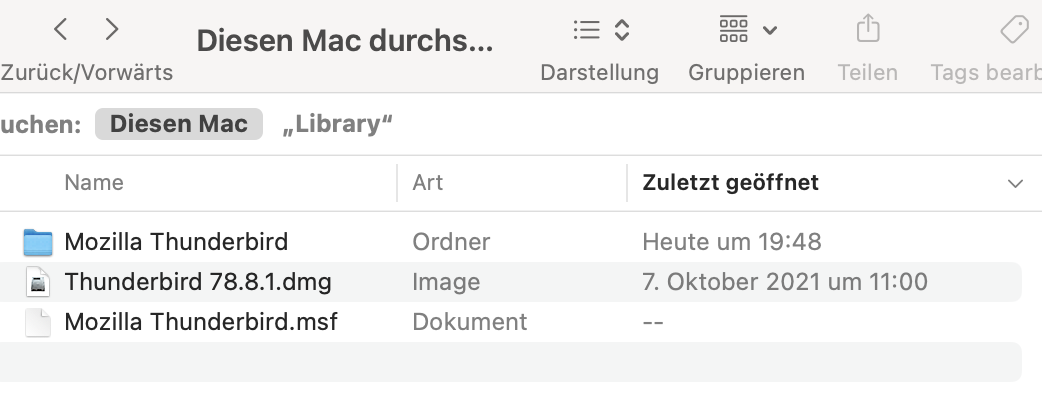
Task: Click the Back chevron arrow
Action: click(61, 30)
